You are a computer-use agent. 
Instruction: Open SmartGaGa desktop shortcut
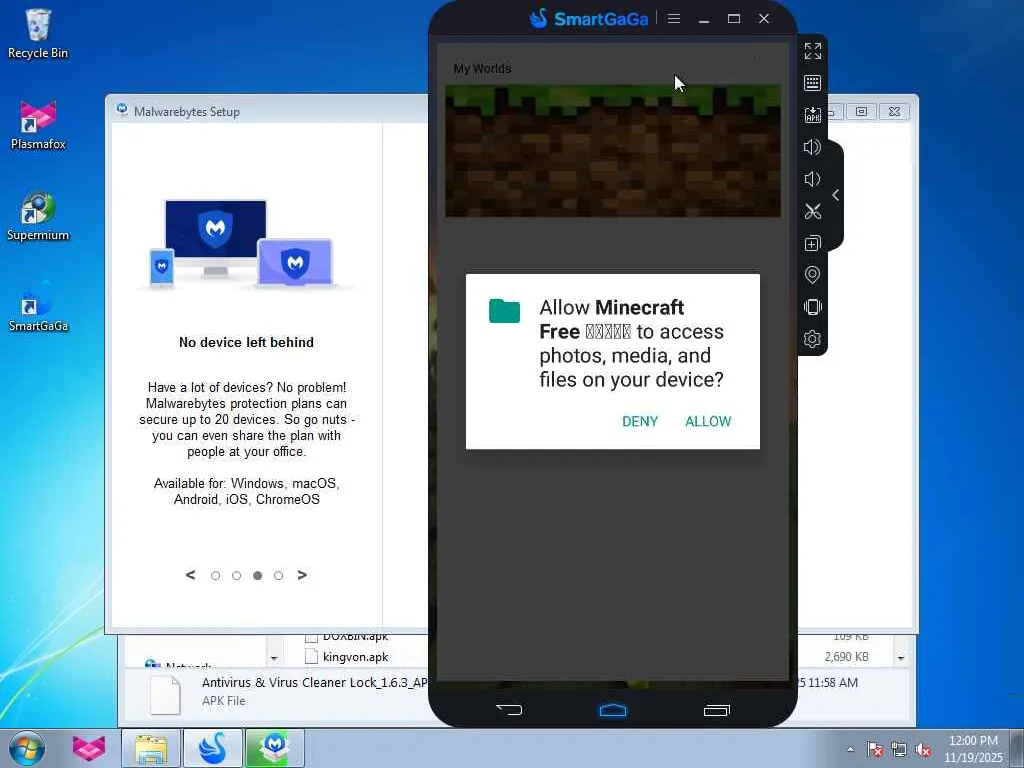[38, 307]
